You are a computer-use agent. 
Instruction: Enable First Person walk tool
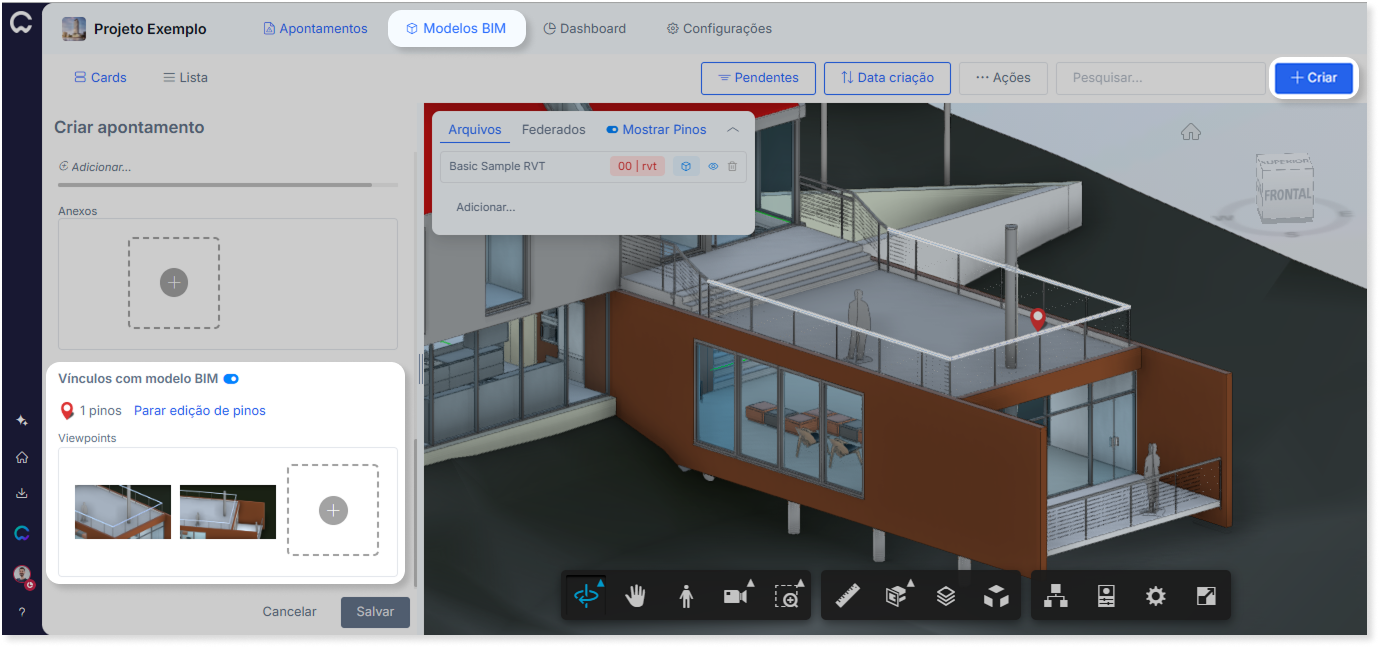[x=686, y=596]
